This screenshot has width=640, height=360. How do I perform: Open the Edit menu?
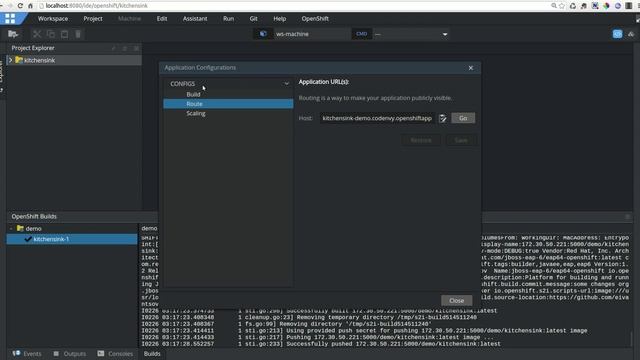coord(162,19)
